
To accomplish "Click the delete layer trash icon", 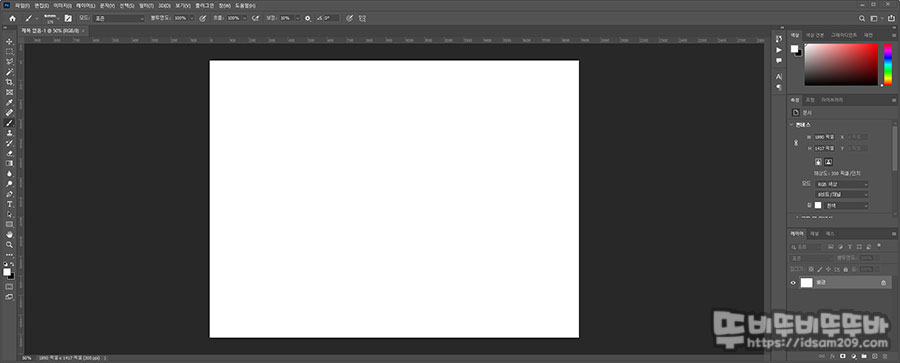I will pyautogui.click(x=885, y=356).
